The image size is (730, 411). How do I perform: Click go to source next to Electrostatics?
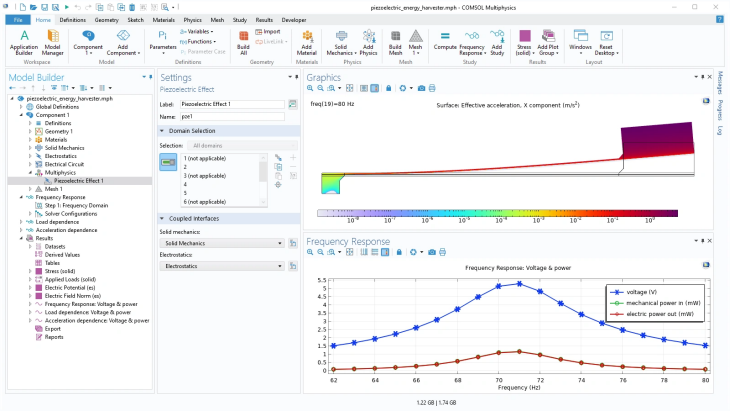pos(293,266)
